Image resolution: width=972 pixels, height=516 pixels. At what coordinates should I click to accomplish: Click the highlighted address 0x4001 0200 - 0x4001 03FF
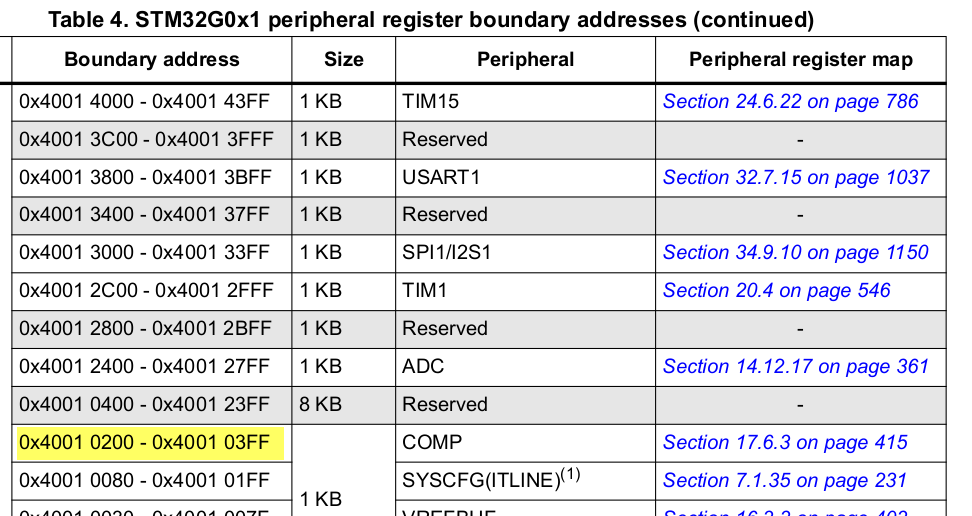[151, 443]
